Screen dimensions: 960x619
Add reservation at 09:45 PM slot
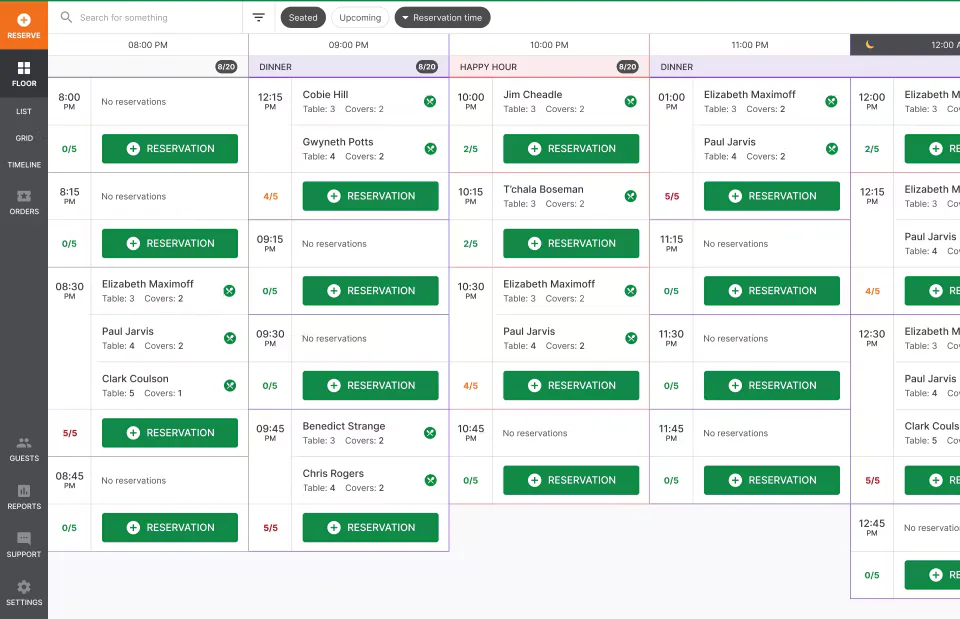[370, 527]
